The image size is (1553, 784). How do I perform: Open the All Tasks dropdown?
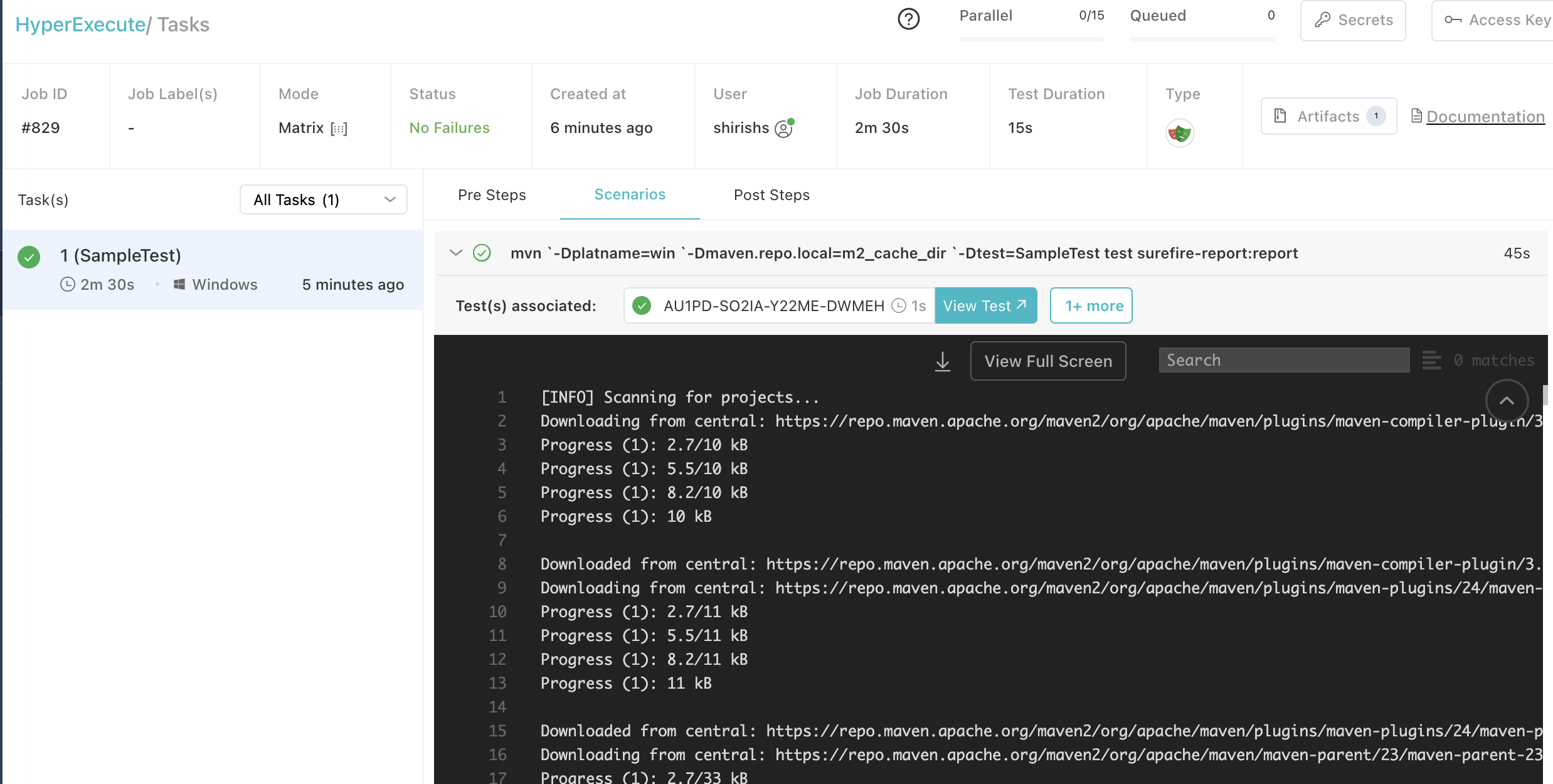point(323,199)
